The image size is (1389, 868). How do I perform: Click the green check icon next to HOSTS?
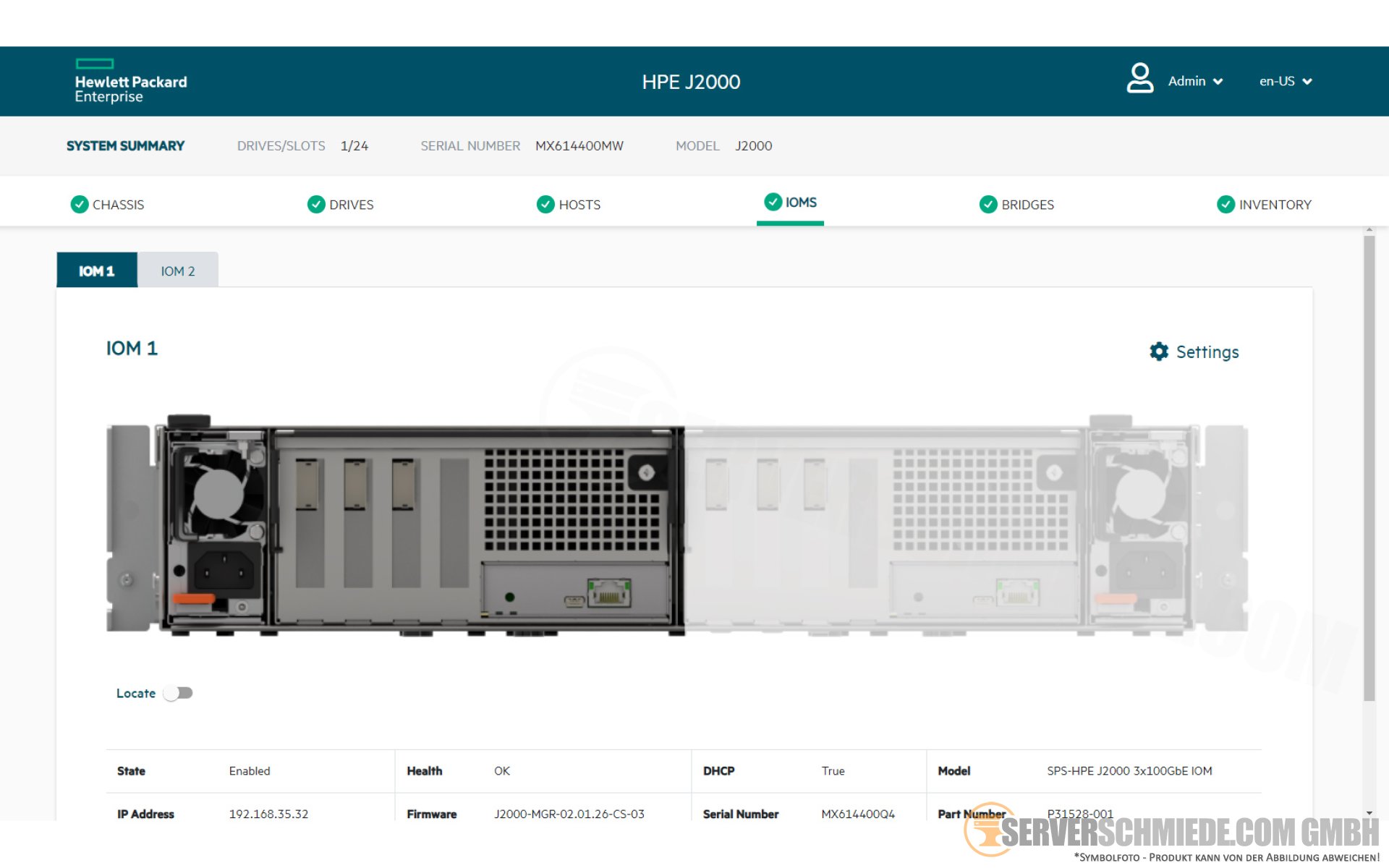tap(545, 205)
